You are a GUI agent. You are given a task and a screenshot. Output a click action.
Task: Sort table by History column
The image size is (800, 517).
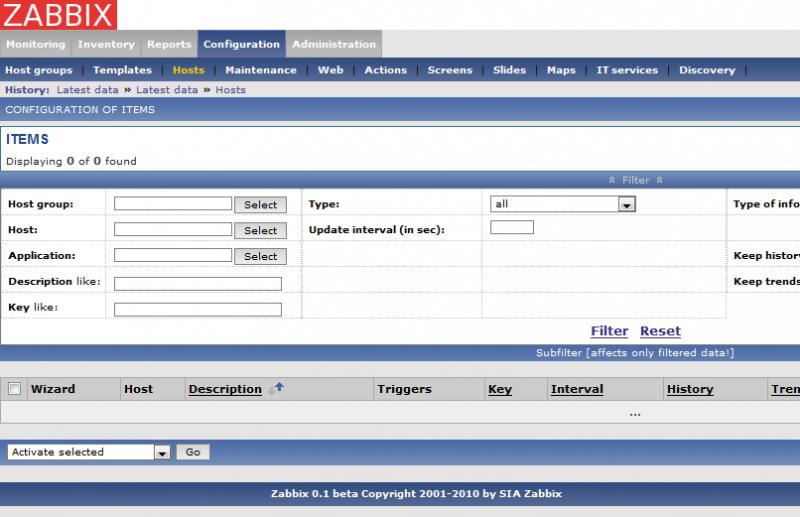pos(690,389)
